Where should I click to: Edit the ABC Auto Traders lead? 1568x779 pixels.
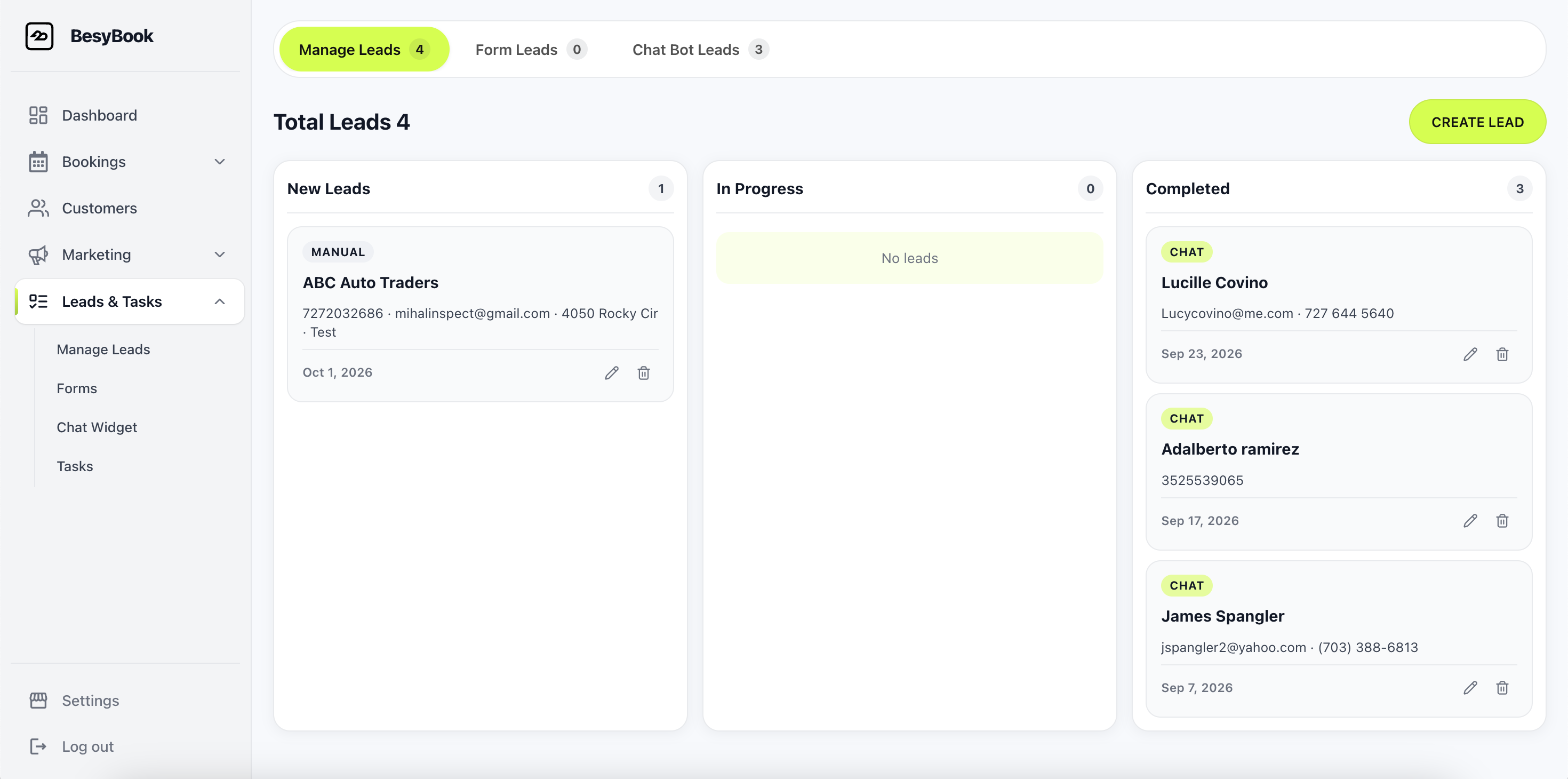pos(612,373)
